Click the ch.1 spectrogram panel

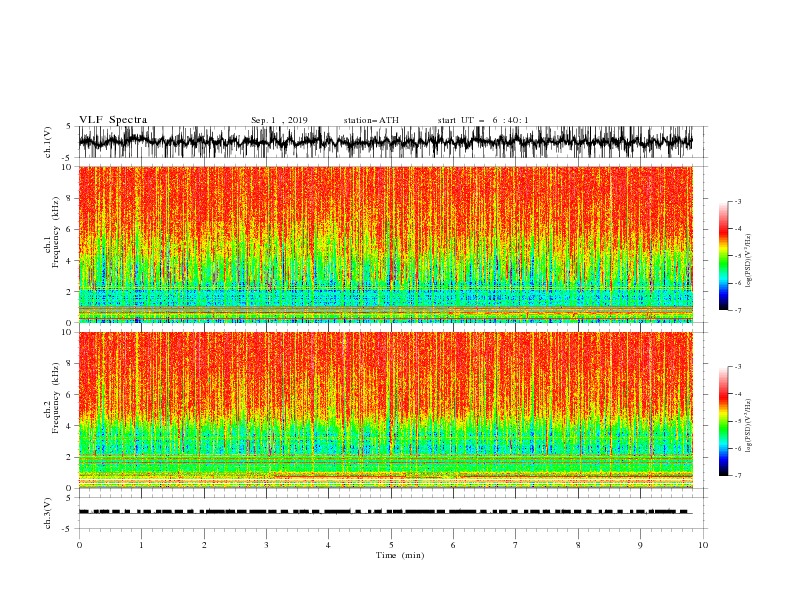386,244
